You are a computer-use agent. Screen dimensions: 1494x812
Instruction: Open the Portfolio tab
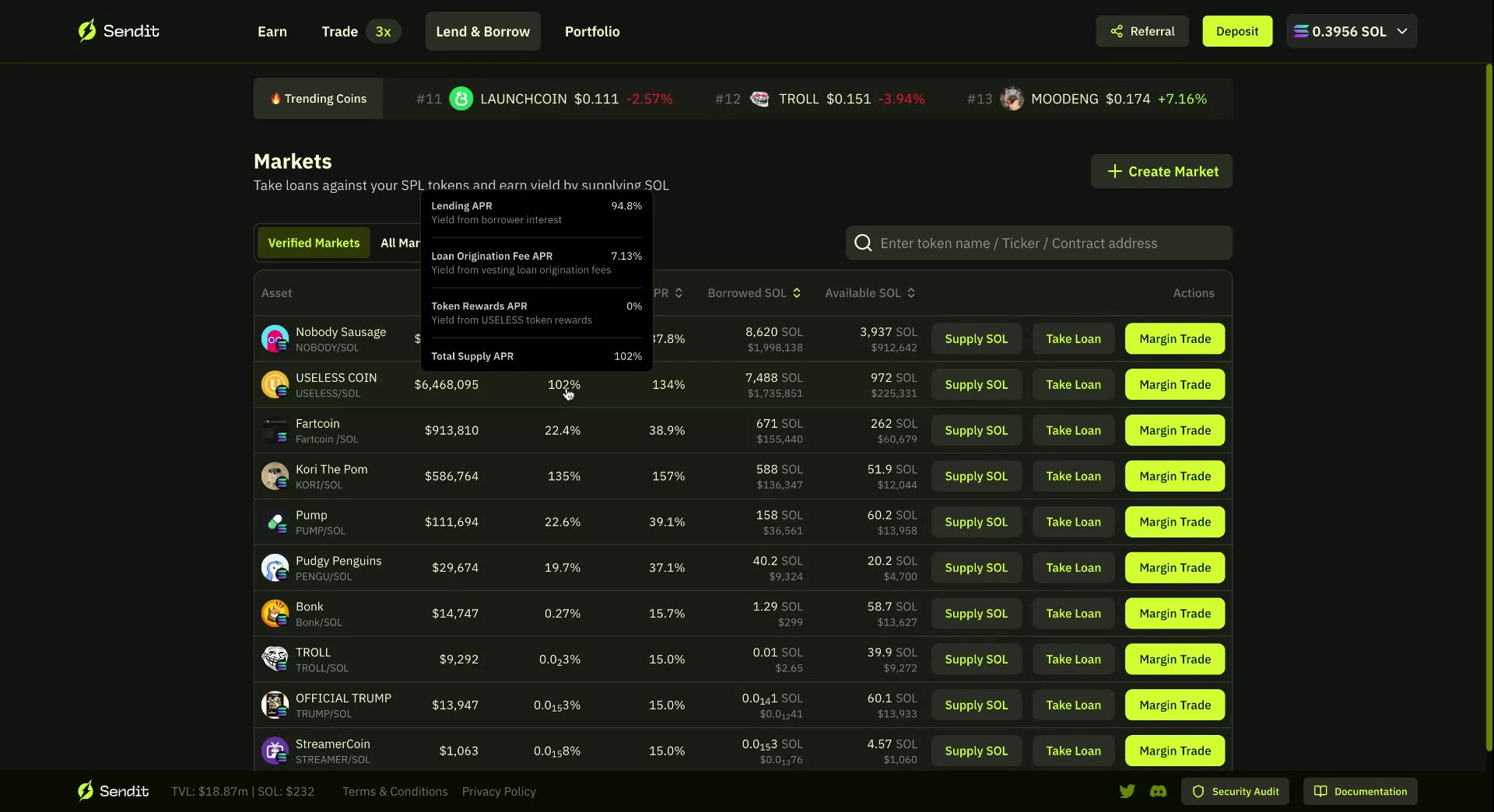pos(592,31)
